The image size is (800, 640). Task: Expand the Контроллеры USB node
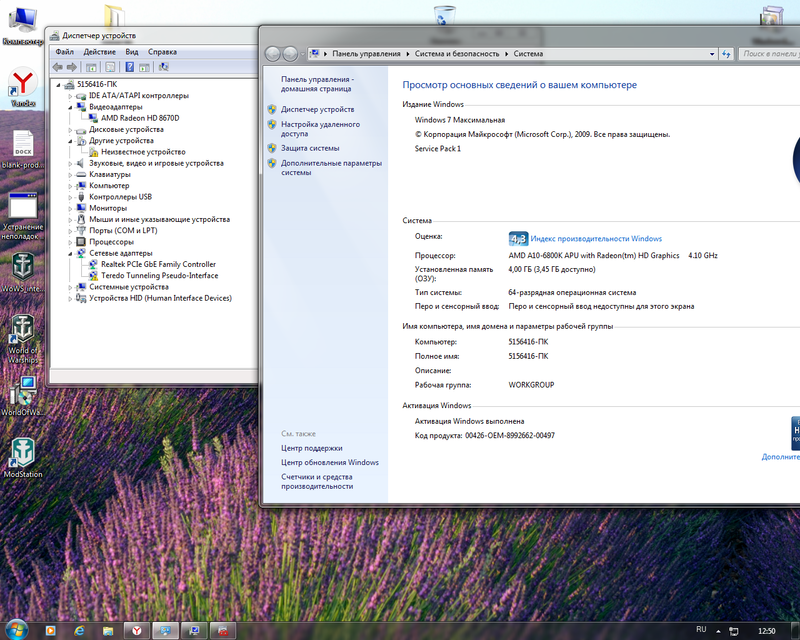pyautogui.click(x=70, y=197)
